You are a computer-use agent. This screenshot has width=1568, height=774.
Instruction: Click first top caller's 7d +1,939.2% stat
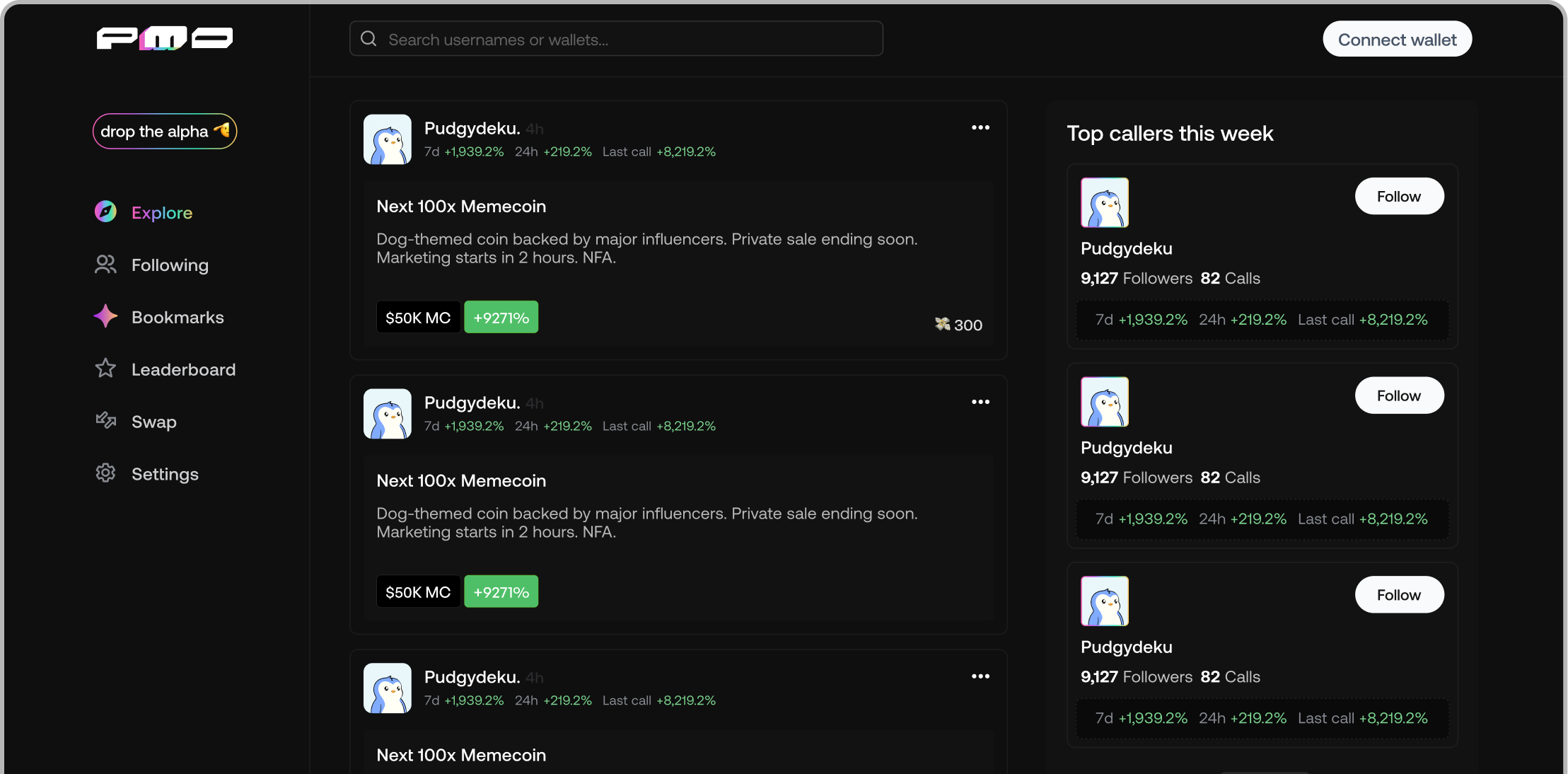tap(1142, 320)
